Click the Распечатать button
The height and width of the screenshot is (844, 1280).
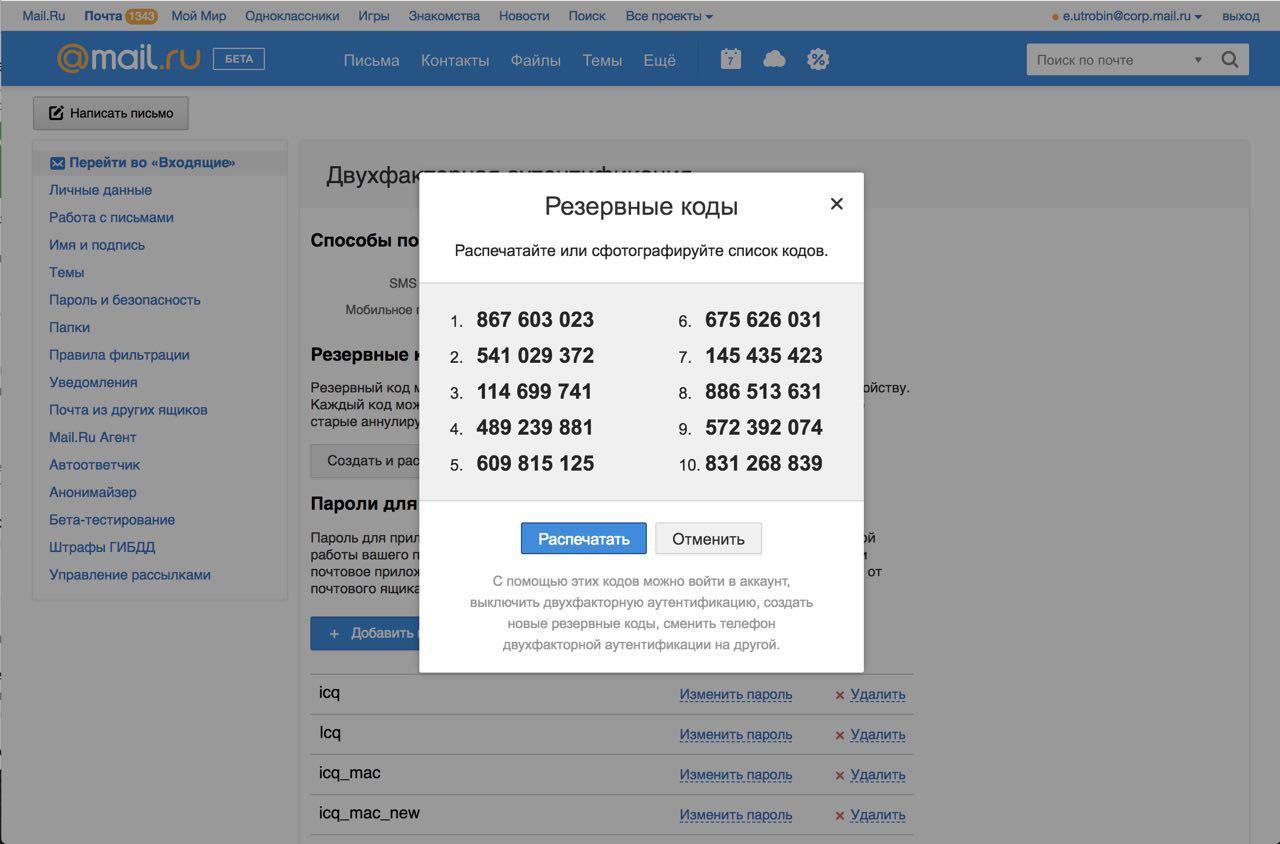(x=583, y=538)
